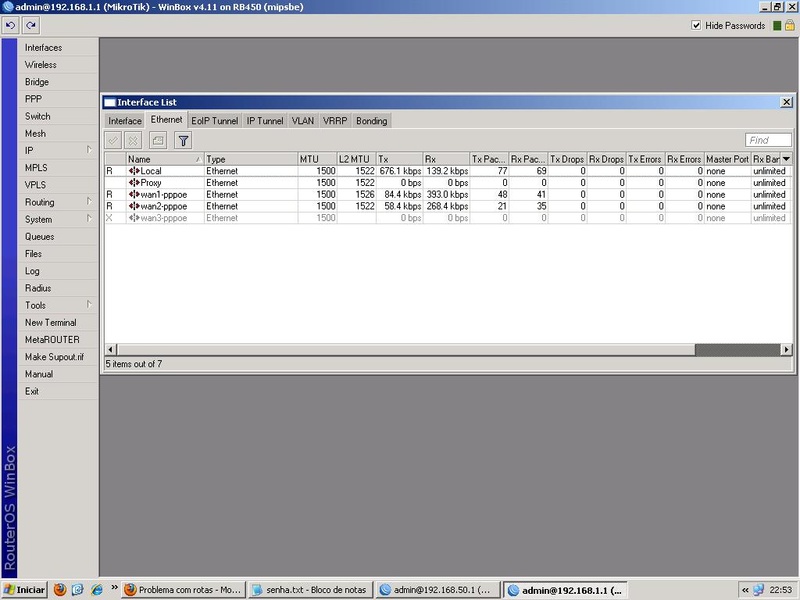Switch to the Interface tab
This screenshot has height=600, width=800.
pyautogui.click(x=125, y=121)
